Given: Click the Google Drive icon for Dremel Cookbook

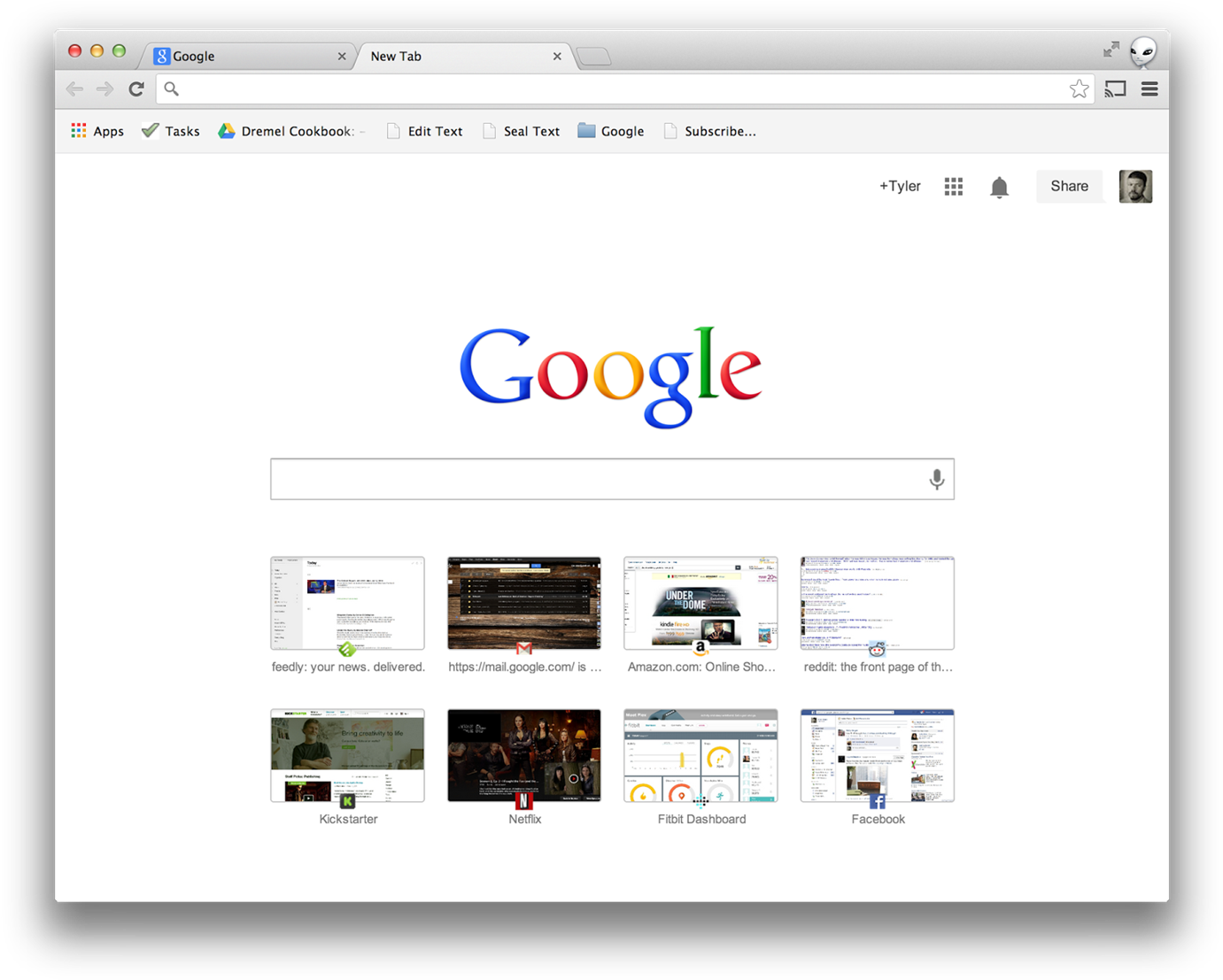Looking at the screenshot, I should (227, 131).
